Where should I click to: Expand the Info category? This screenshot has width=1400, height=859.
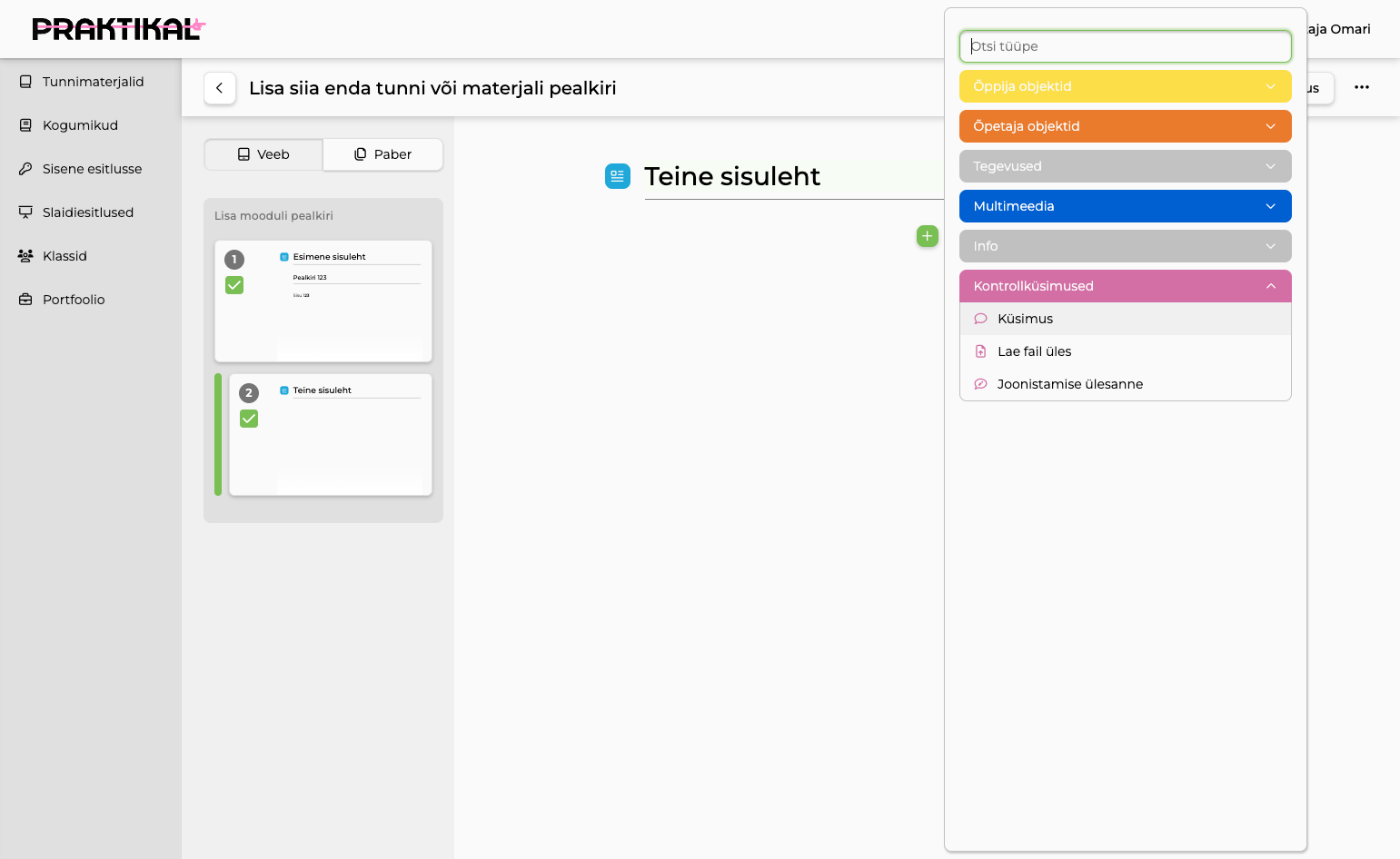pyautogui.click(x=1126, y=246)
